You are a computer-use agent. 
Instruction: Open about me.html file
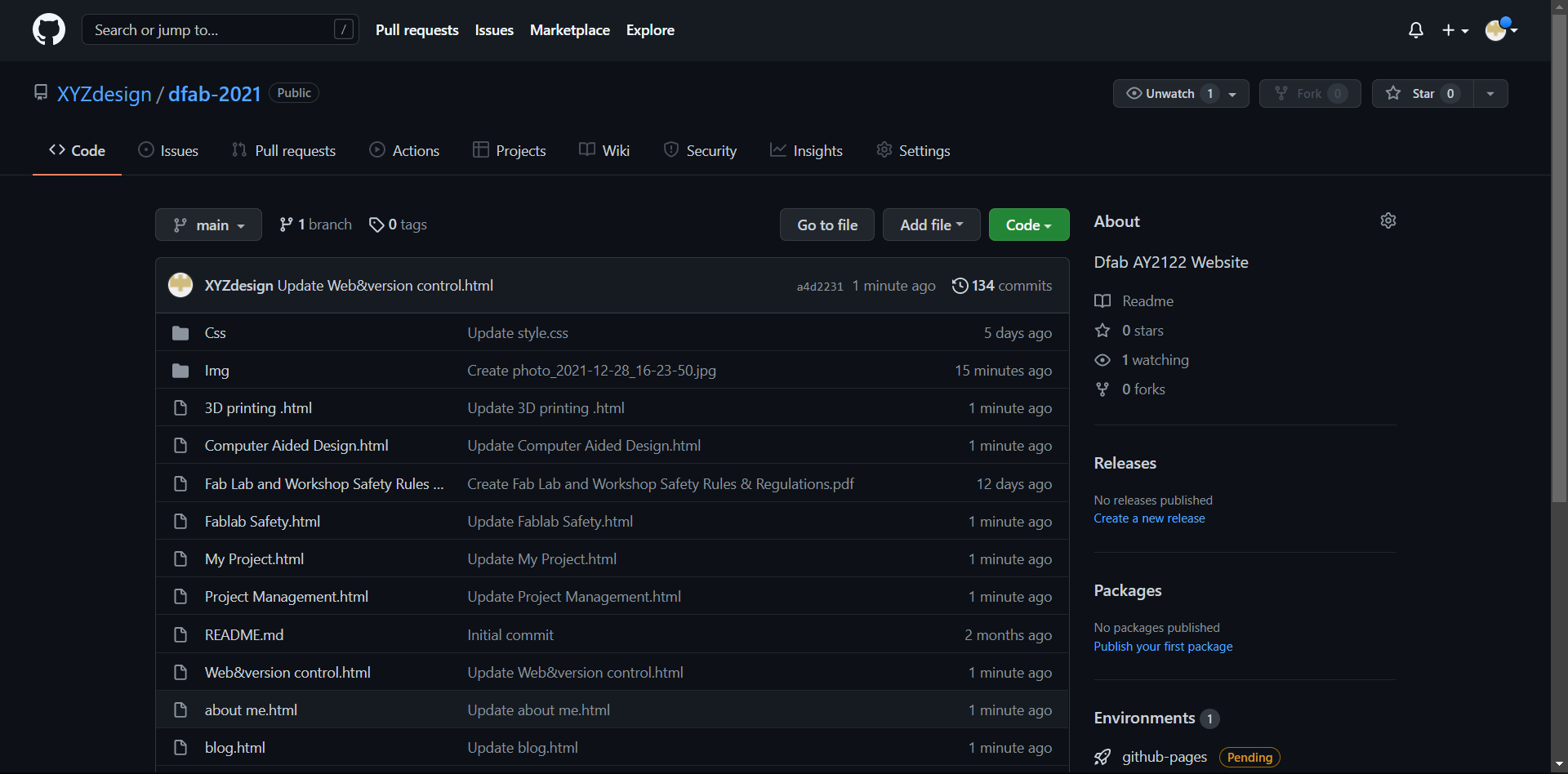[x=251, y=710]
